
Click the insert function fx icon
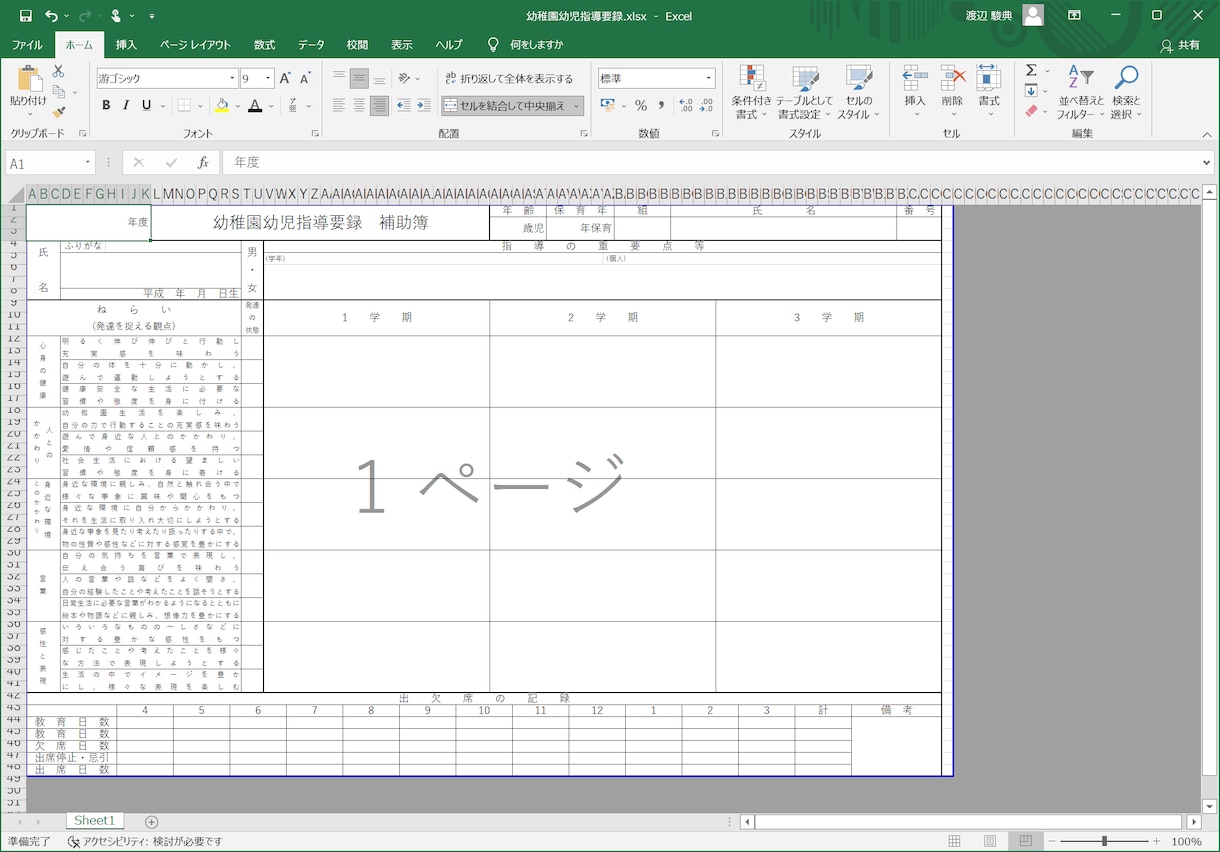[x=203, y=163]
